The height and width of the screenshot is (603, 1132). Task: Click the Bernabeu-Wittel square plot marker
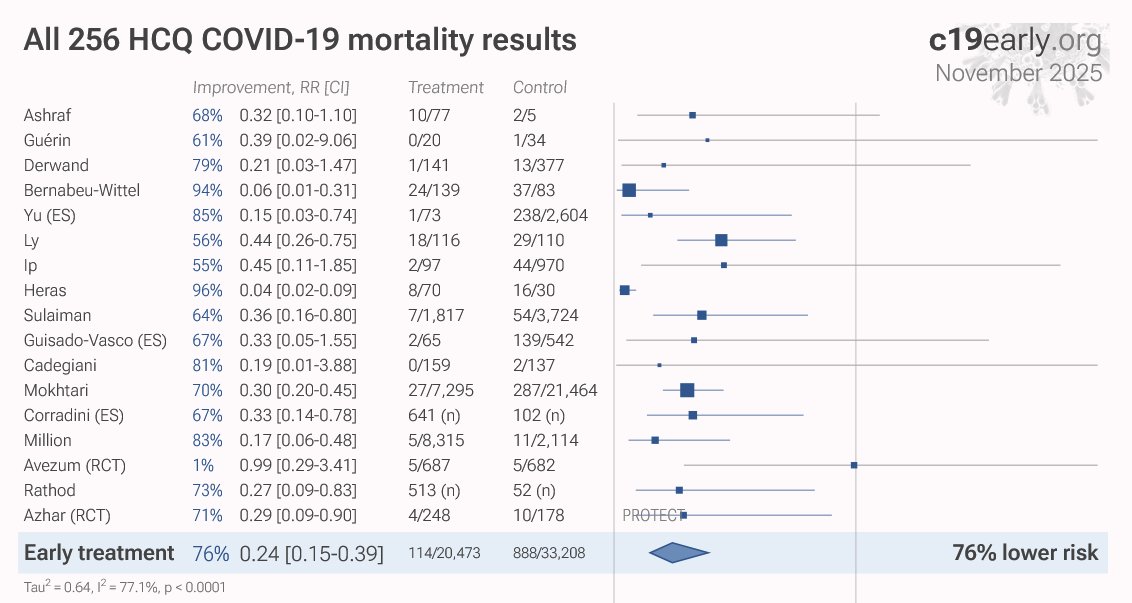(x=629, y=190)
